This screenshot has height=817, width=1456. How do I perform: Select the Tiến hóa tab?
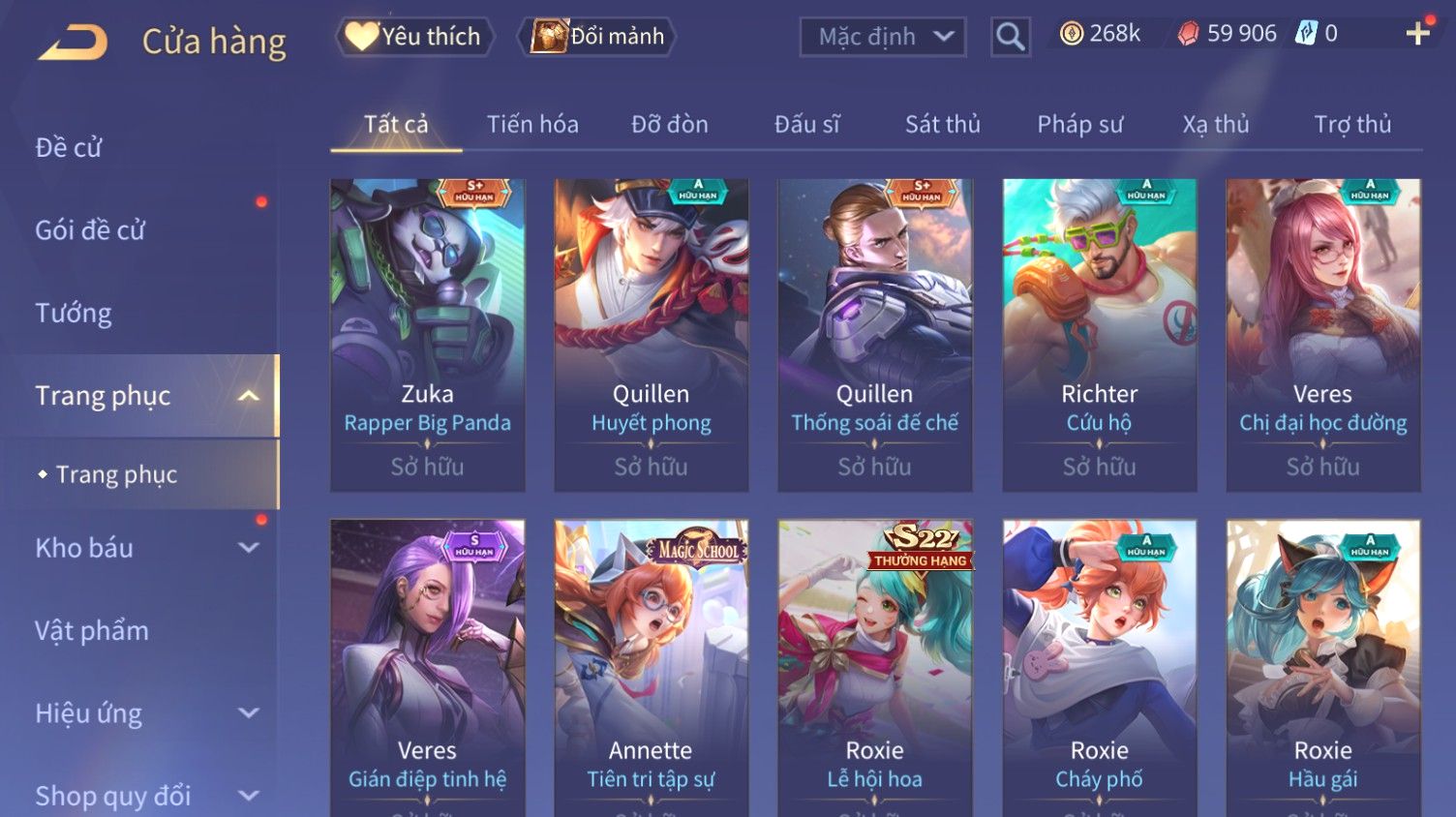(532, 124)
